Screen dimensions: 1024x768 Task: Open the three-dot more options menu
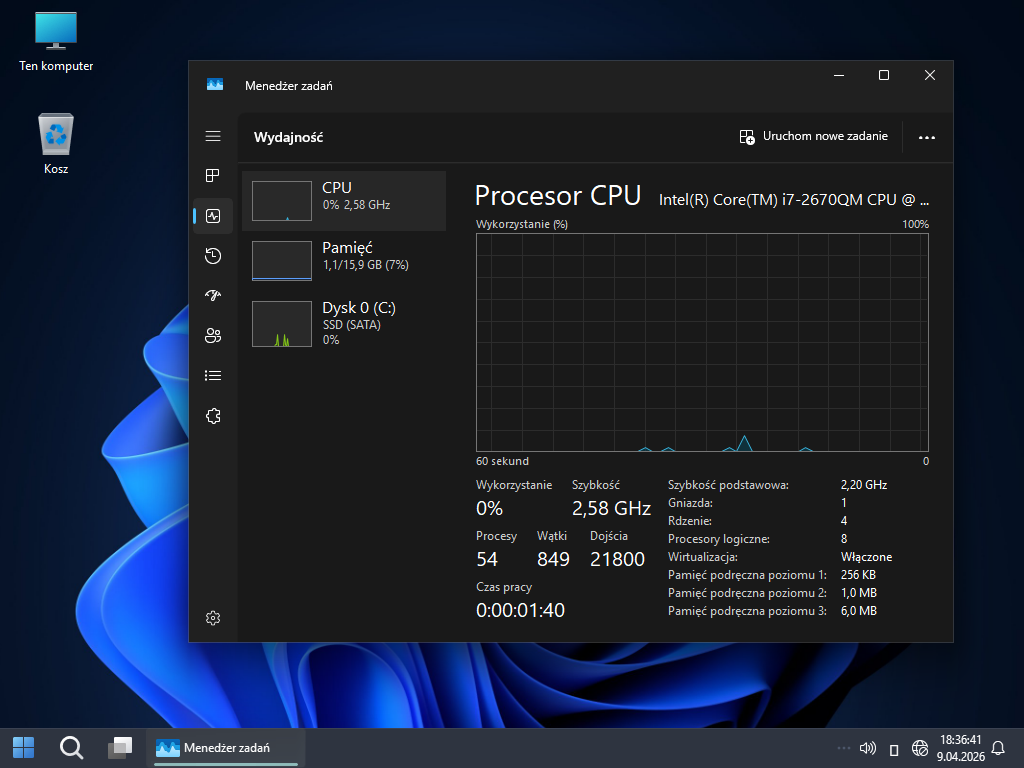[926, 137]
